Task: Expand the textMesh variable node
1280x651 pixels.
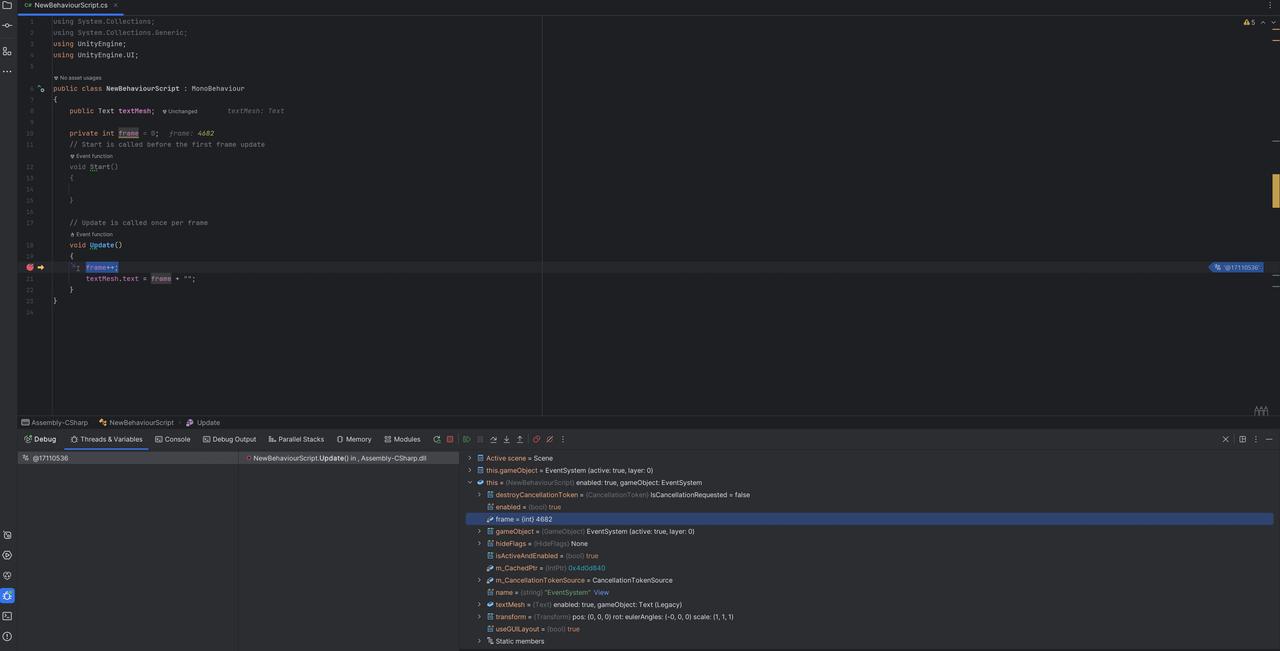Action: point(479,605)
